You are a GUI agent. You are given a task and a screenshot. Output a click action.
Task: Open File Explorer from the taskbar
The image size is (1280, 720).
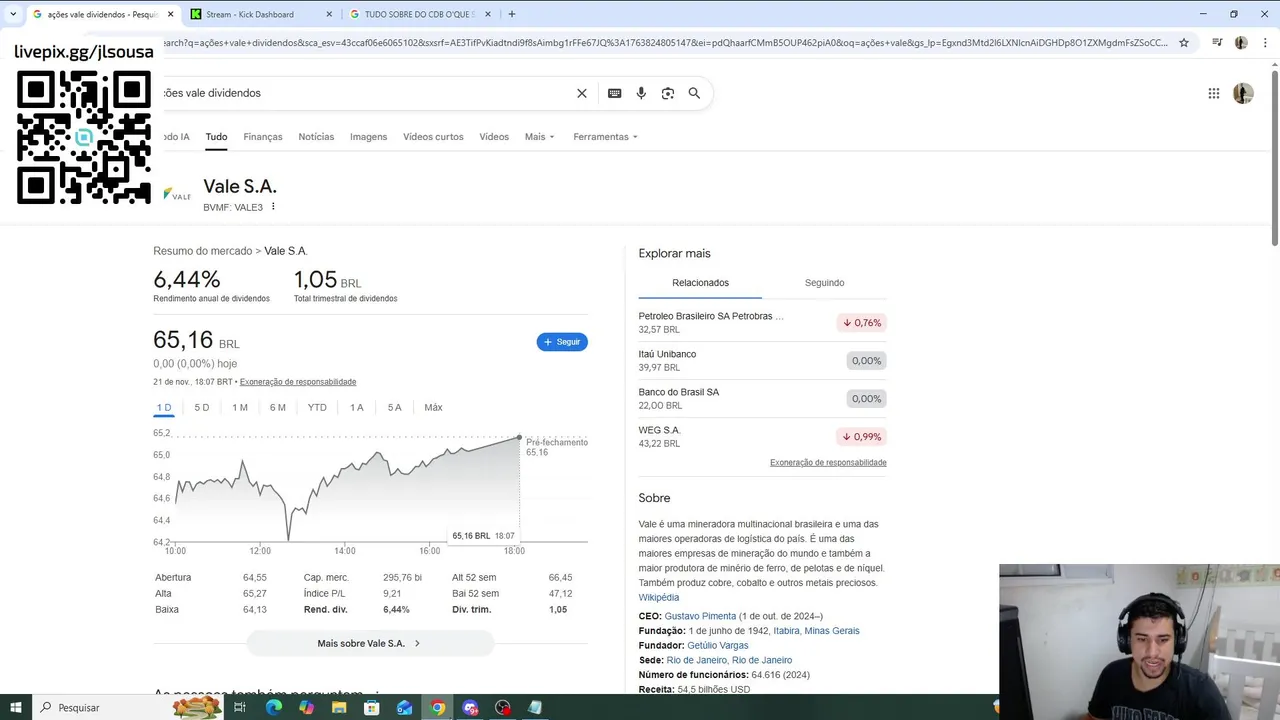(339, 707)
